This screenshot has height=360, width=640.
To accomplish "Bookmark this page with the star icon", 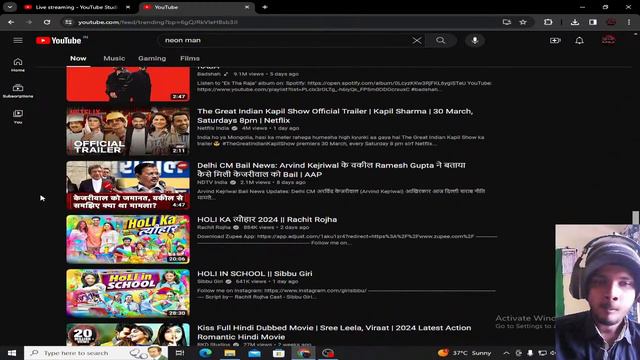I will click(523, 22).
